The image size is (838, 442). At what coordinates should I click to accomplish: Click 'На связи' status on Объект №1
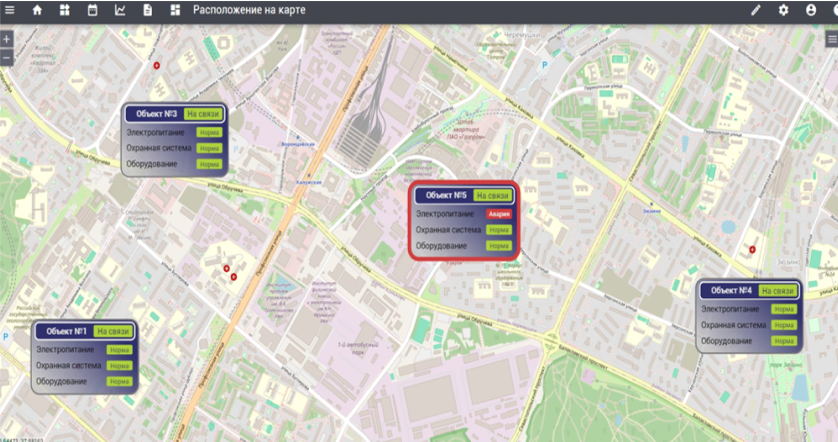tap(113, 331)
